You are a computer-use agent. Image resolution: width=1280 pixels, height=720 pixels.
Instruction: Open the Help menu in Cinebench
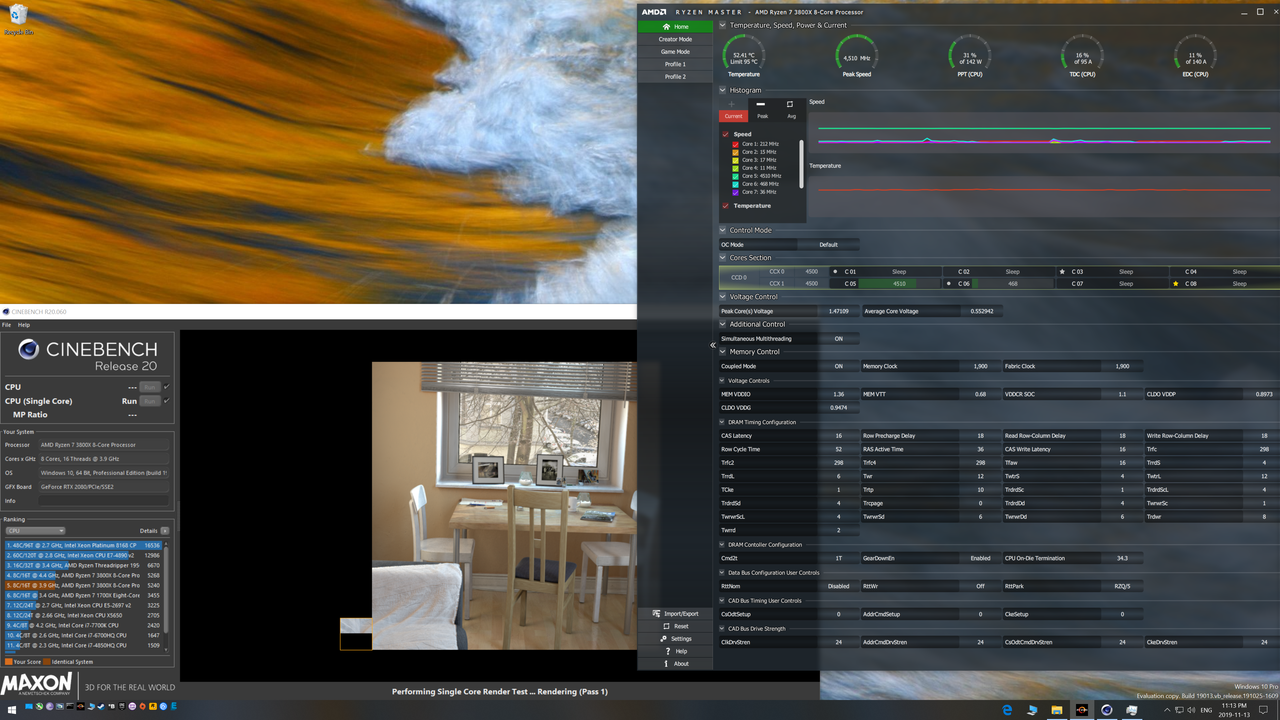(24, 325)
